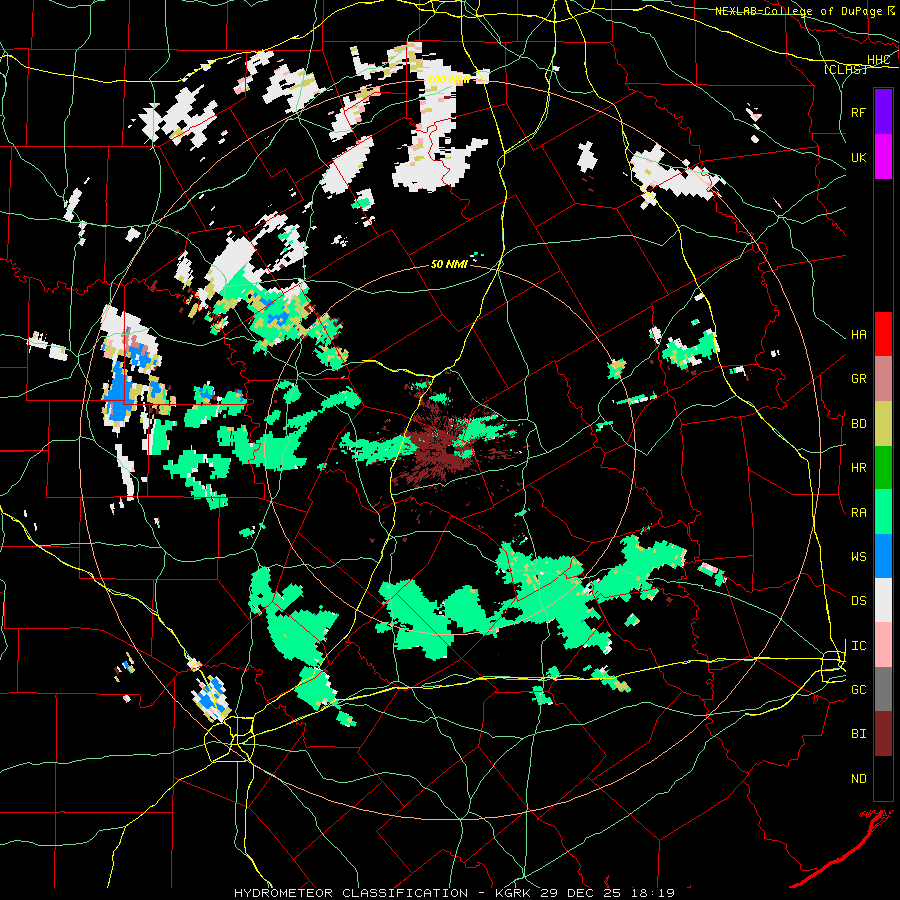Viewport: 900px width, 900px height.
Task: Click the purple RF legend swatch
Action: [x=883, y=112]
